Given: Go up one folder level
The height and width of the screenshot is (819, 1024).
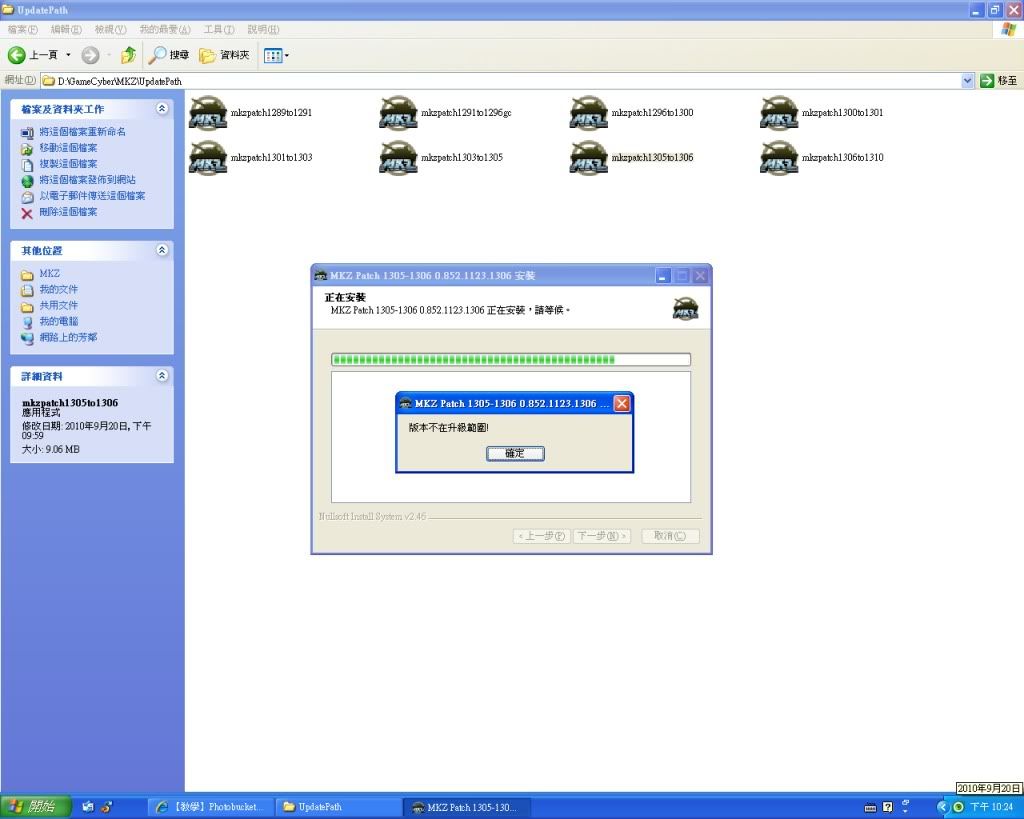Looking at the screenshot, I should coord(128,56).
